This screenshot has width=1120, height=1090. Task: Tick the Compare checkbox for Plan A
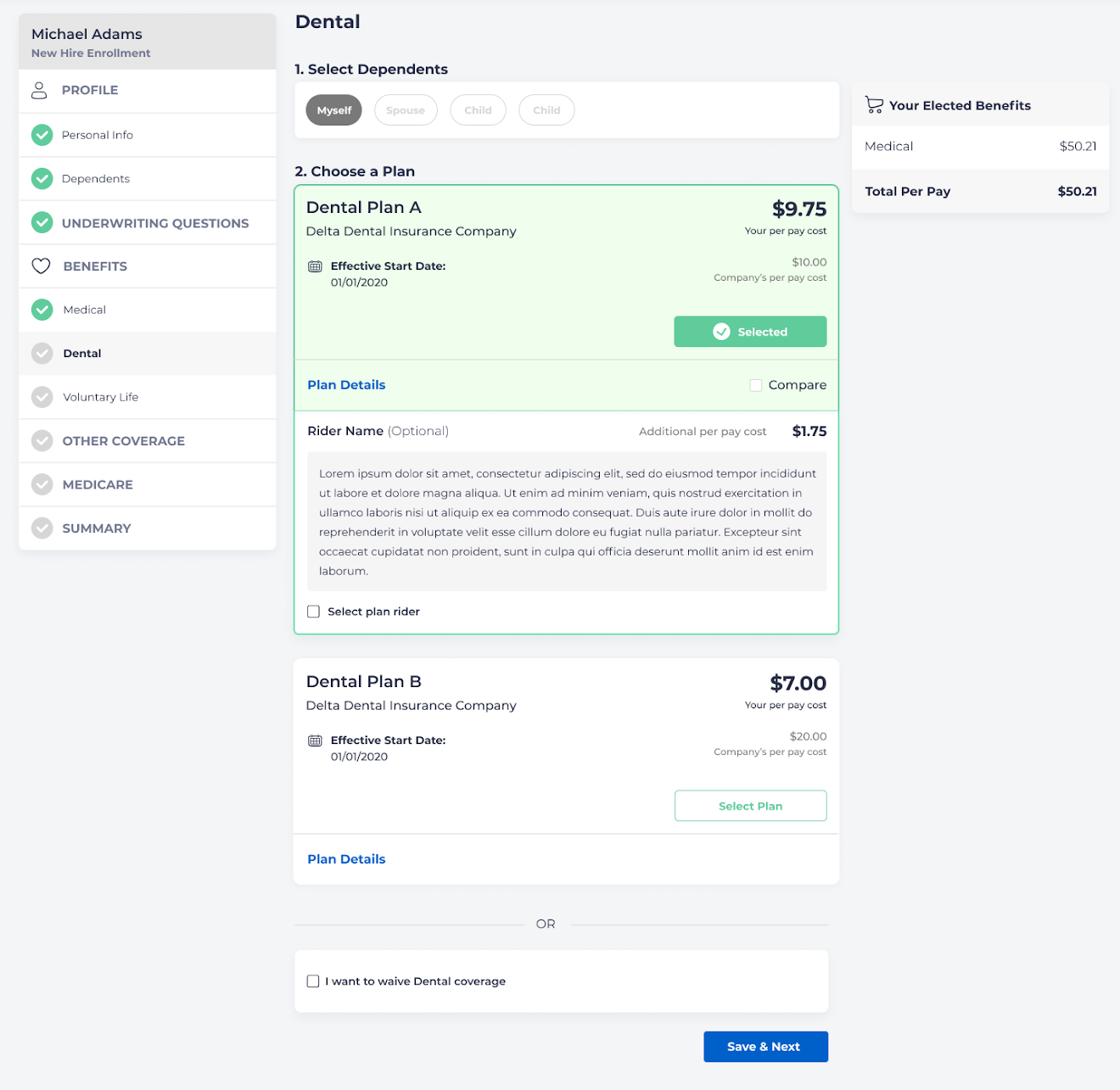pyautogui.click(x=756, y=385)
